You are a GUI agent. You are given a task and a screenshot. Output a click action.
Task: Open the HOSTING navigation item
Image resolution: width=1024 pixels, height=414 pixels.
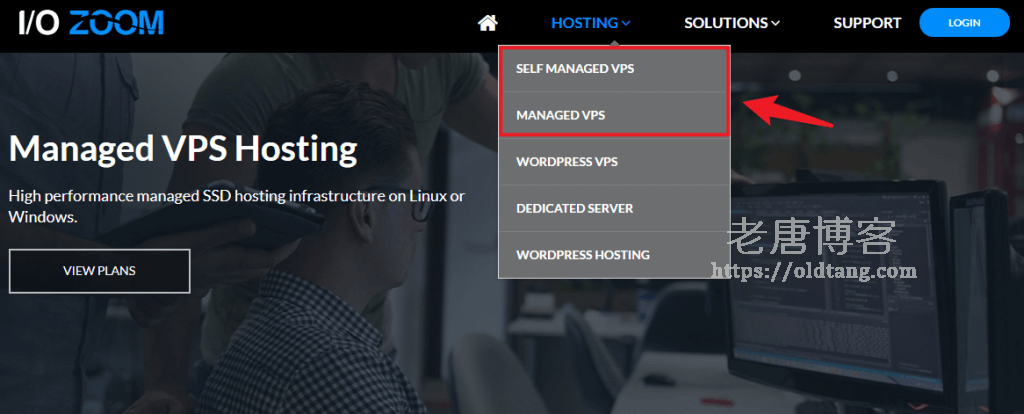(584, 22)
